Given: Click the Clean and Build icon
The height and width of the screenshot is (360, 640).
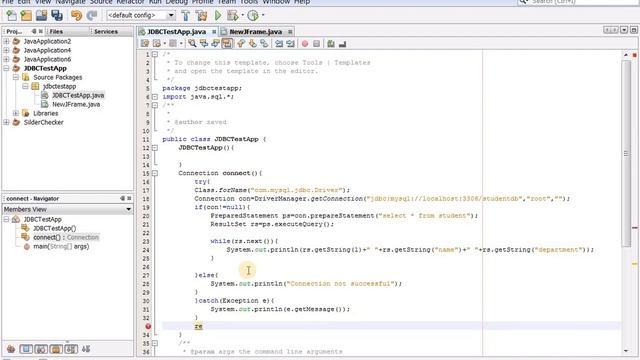Looking at the screenshot, I should tap(201, 16).
